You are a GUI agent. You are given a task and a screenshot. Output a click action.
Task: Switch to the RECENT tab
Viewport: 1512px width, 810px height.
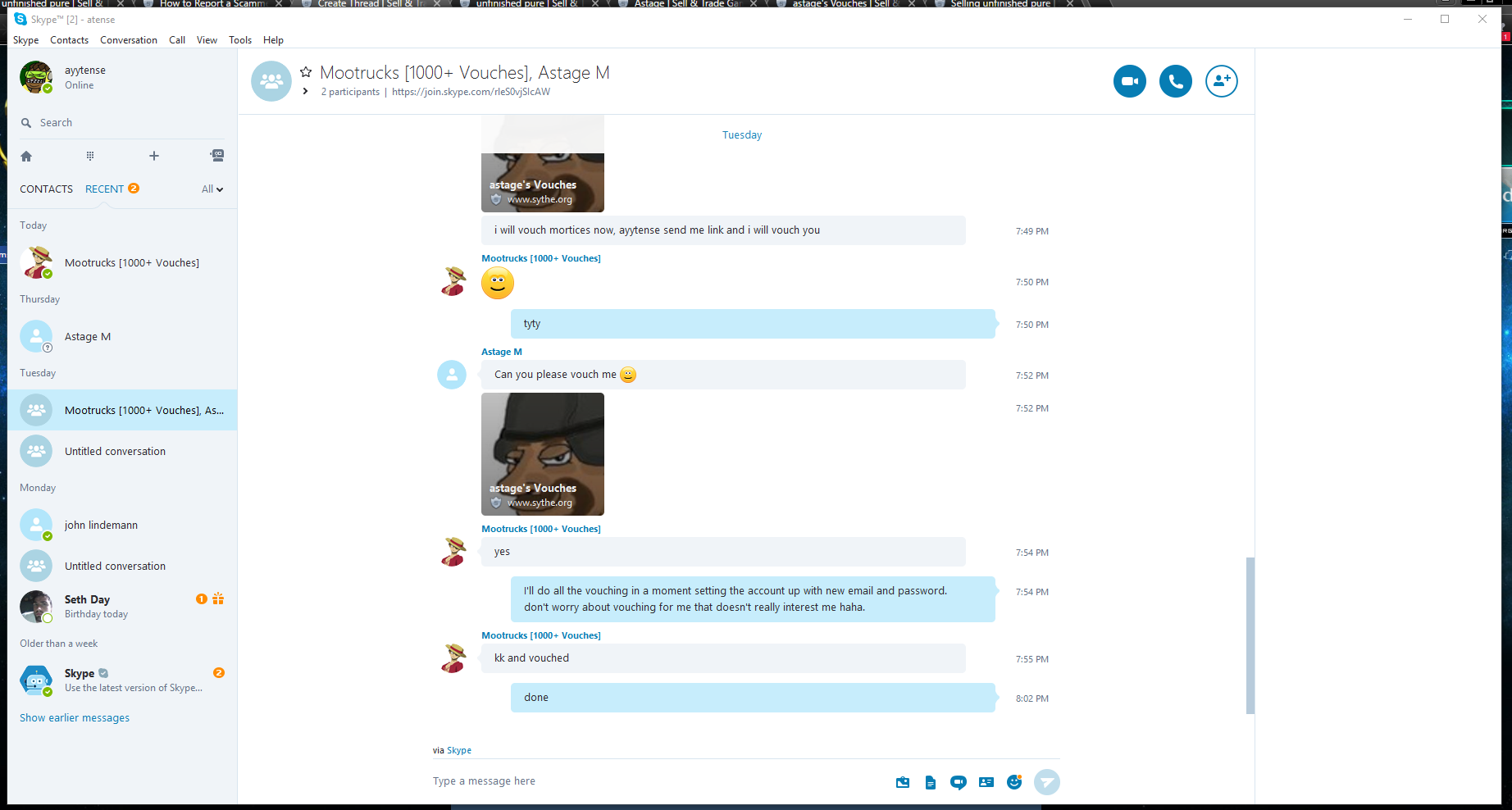104,189
